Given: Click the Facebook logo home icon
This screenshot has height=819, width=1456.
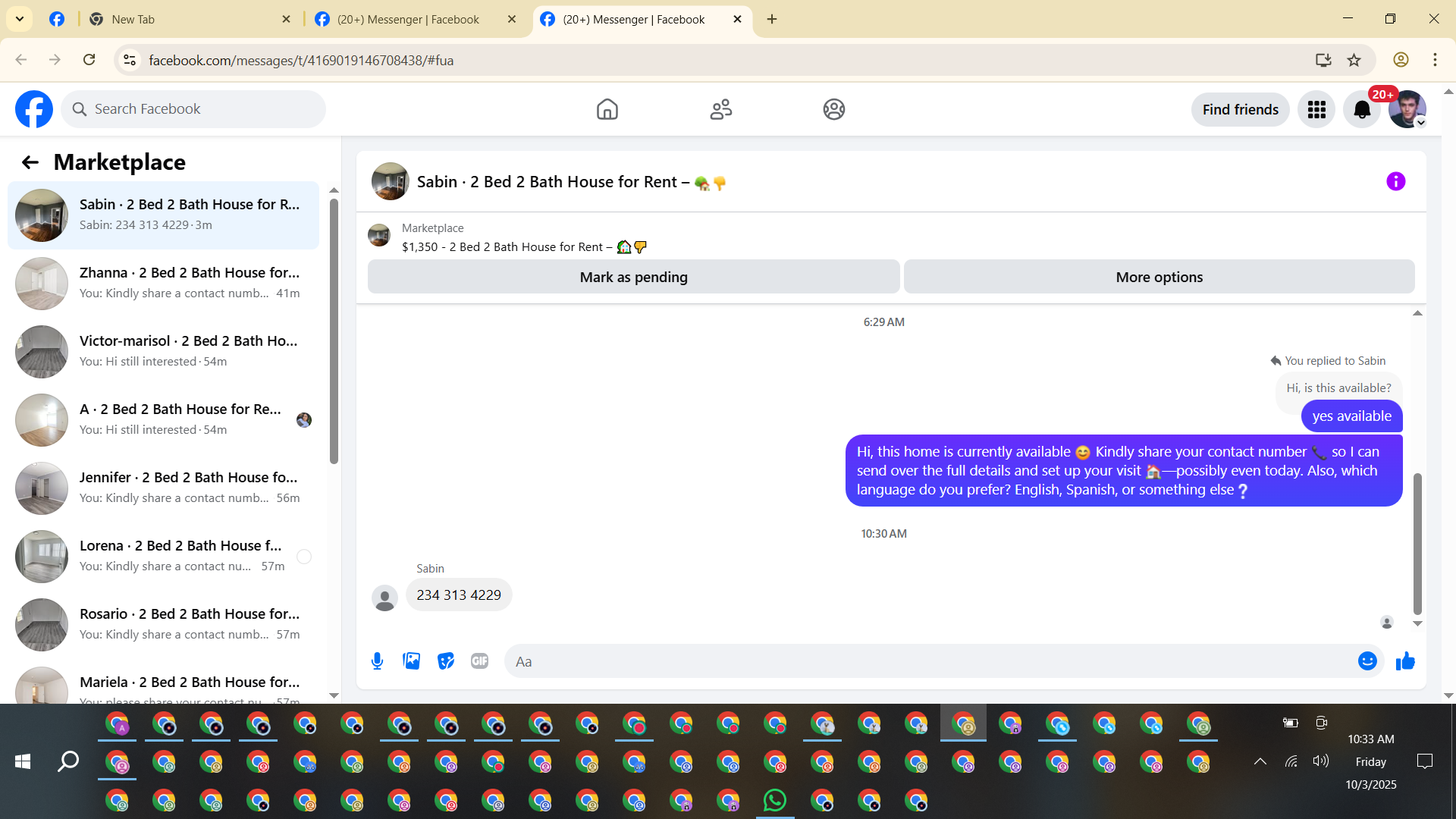Looking at the screenshot, I should pos(34,109).
